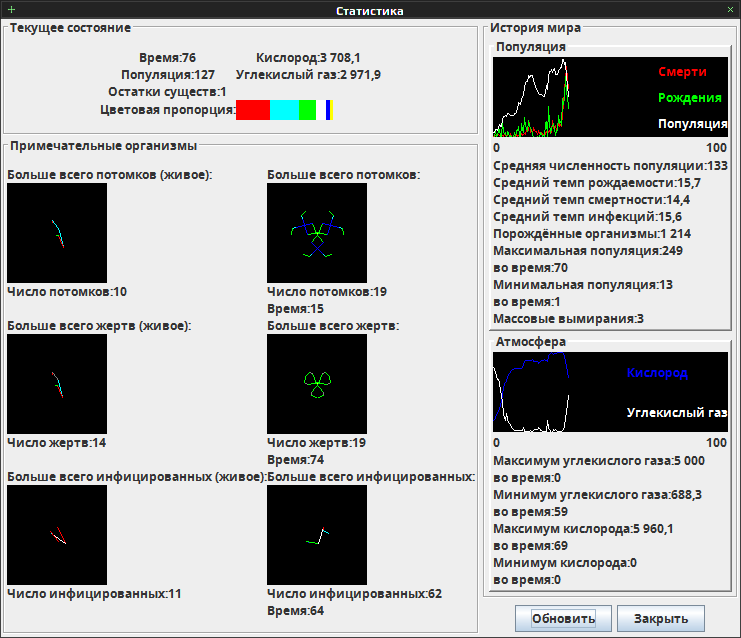
Task: Click Средний темп рождаемости:15,7 line
Action: click(597, 183)
